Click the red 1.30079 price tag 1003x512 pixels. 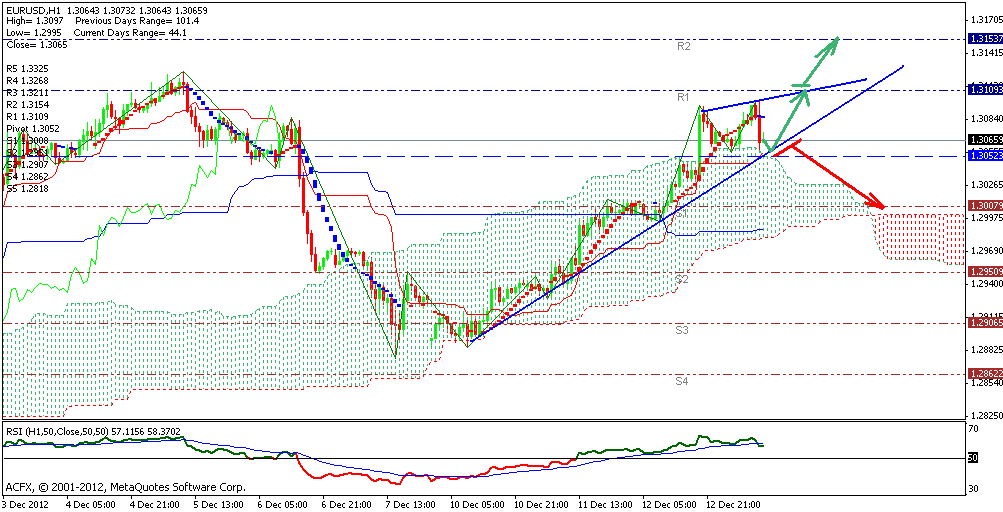click(985, 206)
